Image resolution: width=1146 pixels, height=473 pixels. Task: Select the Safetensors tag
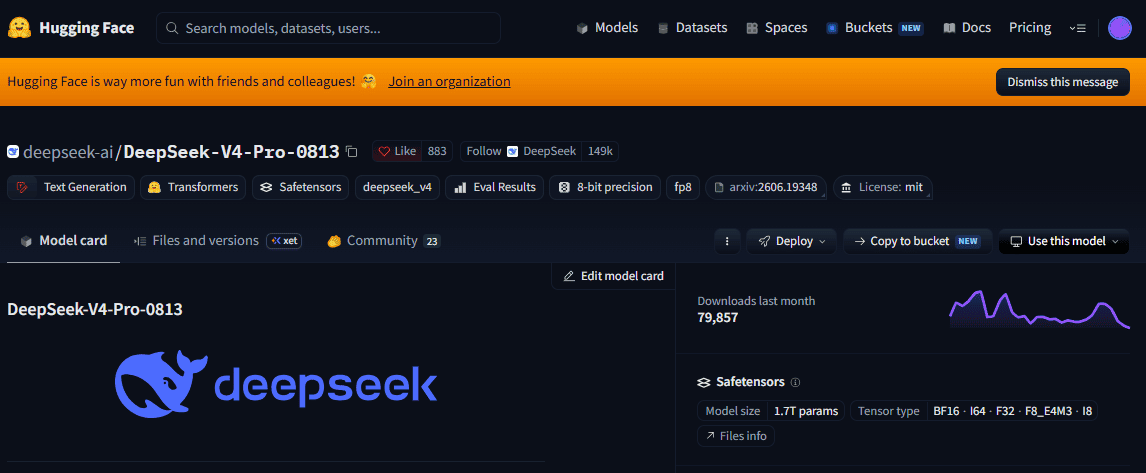[300, 187]
